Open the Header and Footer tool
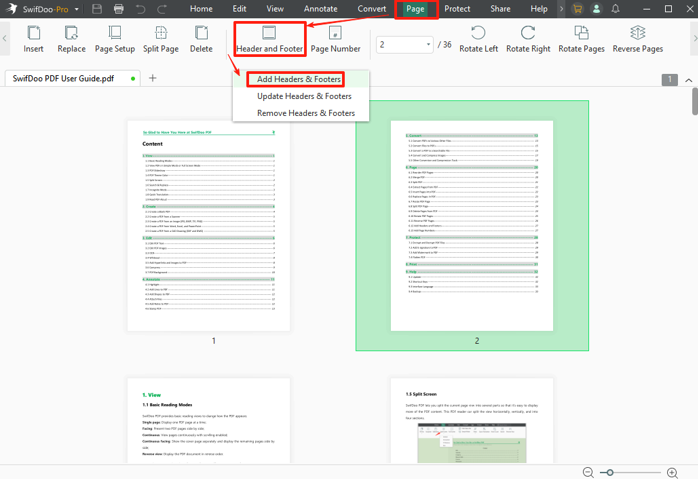Viewport: 698px width, 479px height. pyautogui.click(x=269, y=39)
